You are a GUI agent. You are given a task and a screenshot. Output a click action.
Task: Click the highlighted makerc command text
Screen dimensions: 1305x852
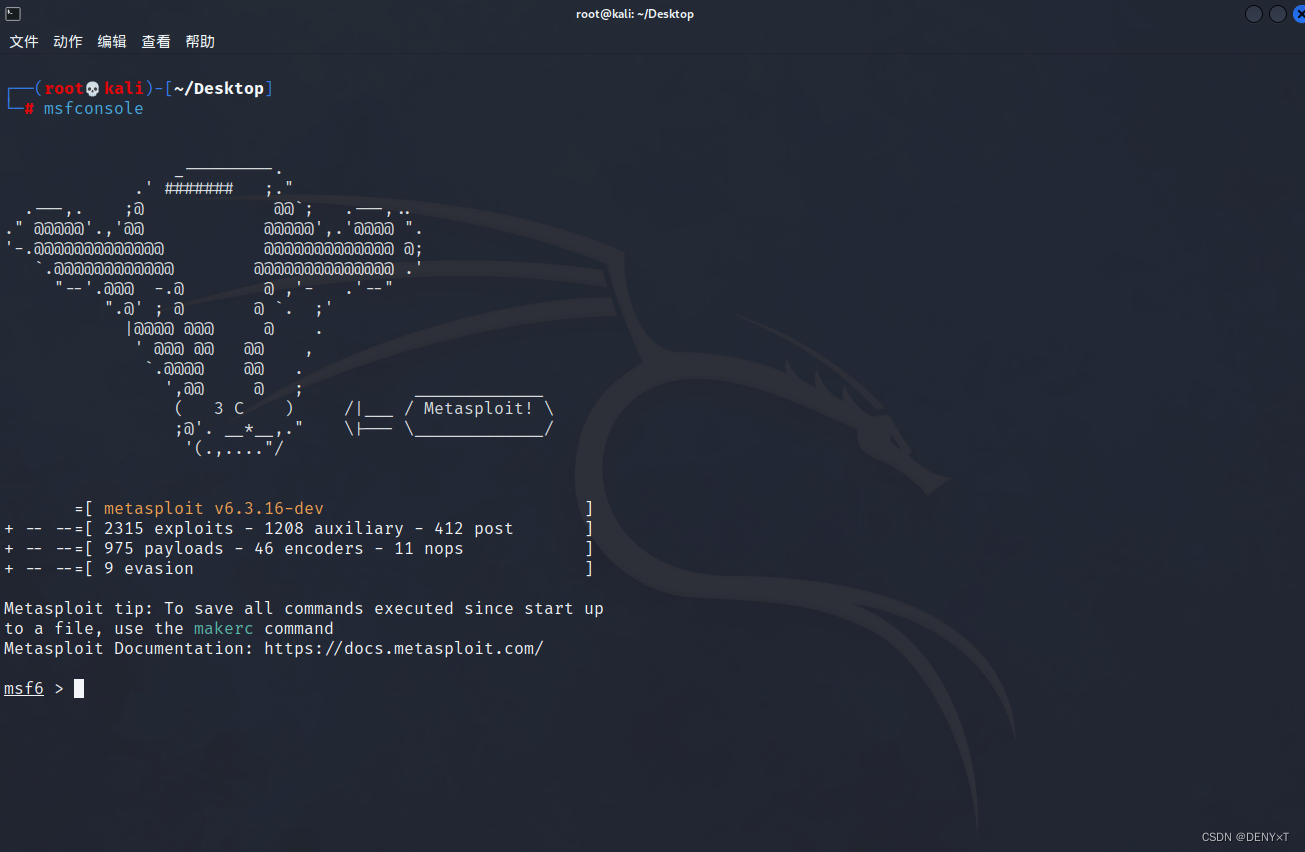[223, 628]
